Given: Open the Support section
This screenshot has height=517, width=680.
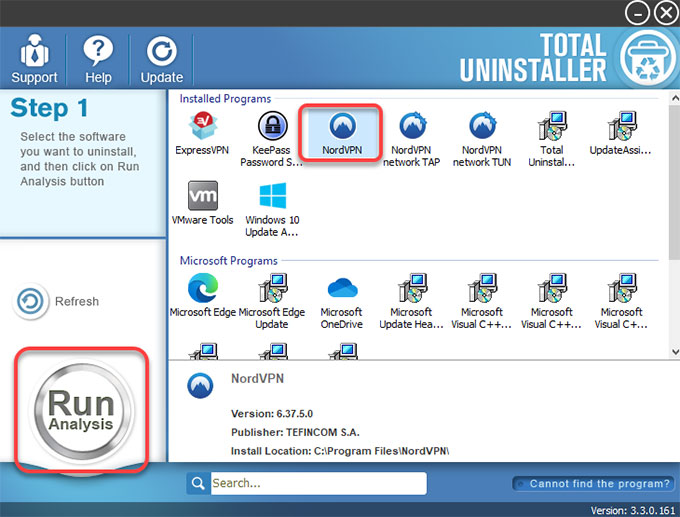Looking at the screenshot, I should (x=34, y=59).
